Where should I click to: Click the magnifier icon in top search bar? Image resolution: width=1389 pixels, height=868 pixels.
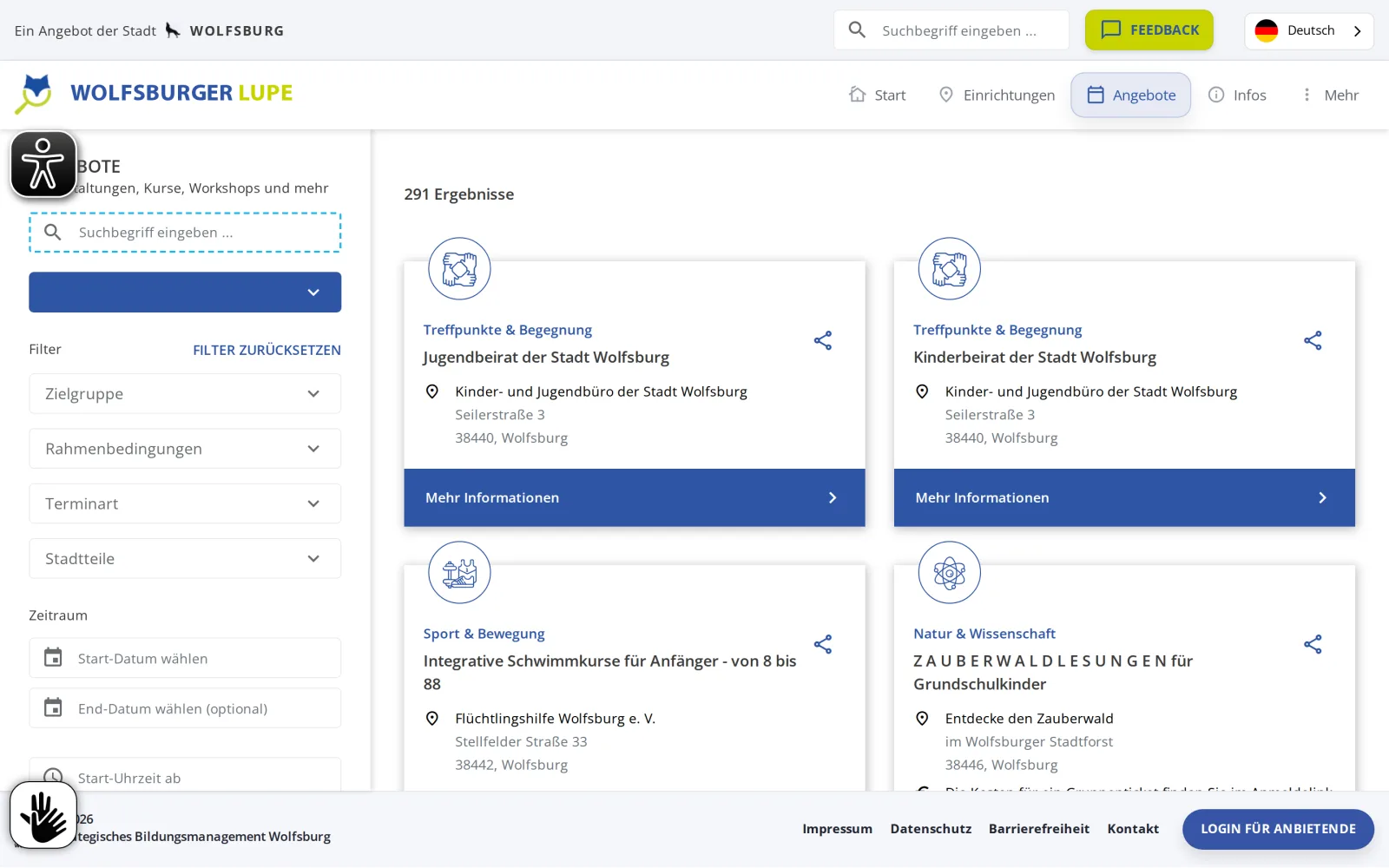pyautogui.click(x=857, y=30)
